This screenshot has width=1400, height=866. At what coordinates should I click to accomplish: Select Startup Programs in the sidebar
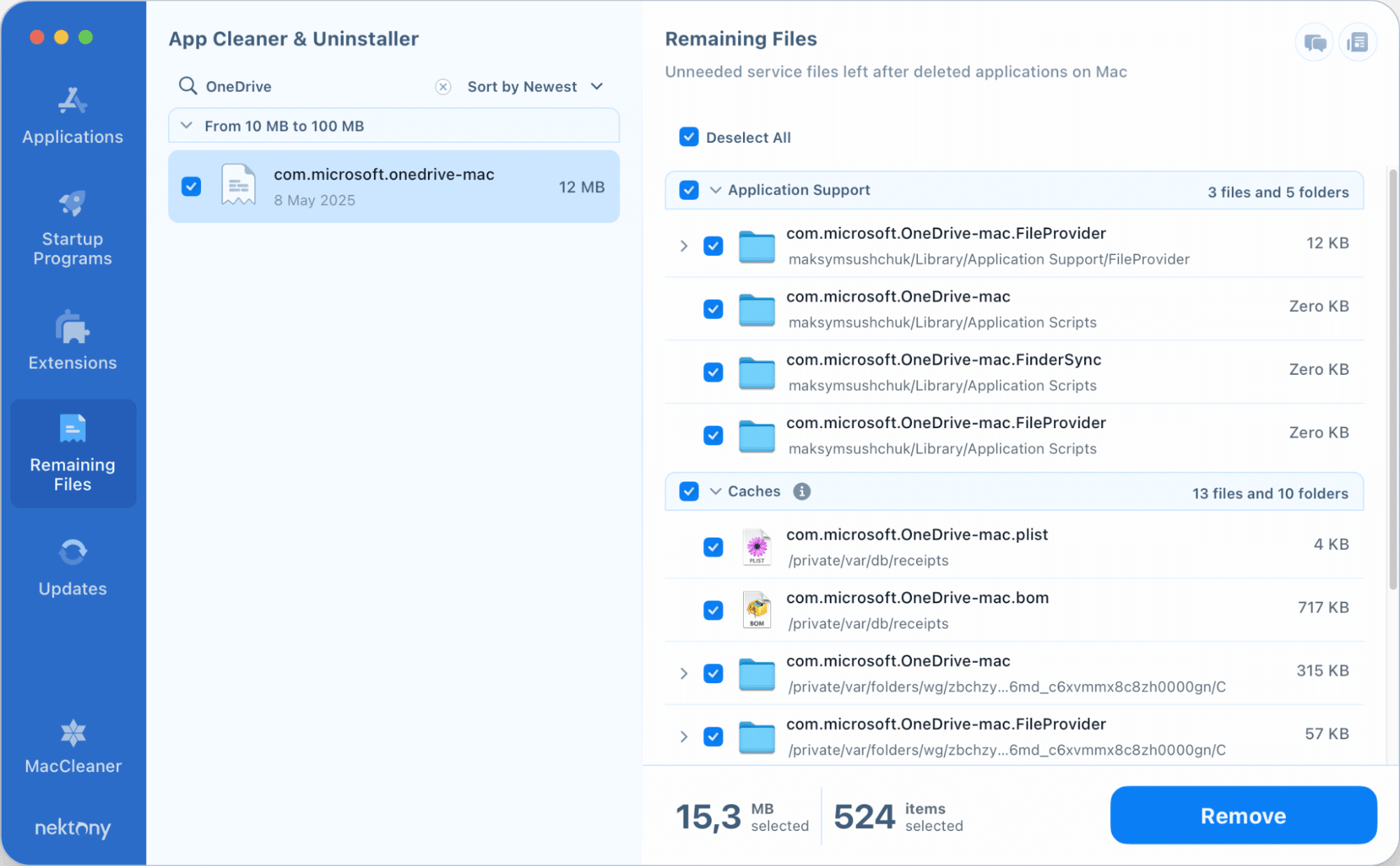(72, 226)
